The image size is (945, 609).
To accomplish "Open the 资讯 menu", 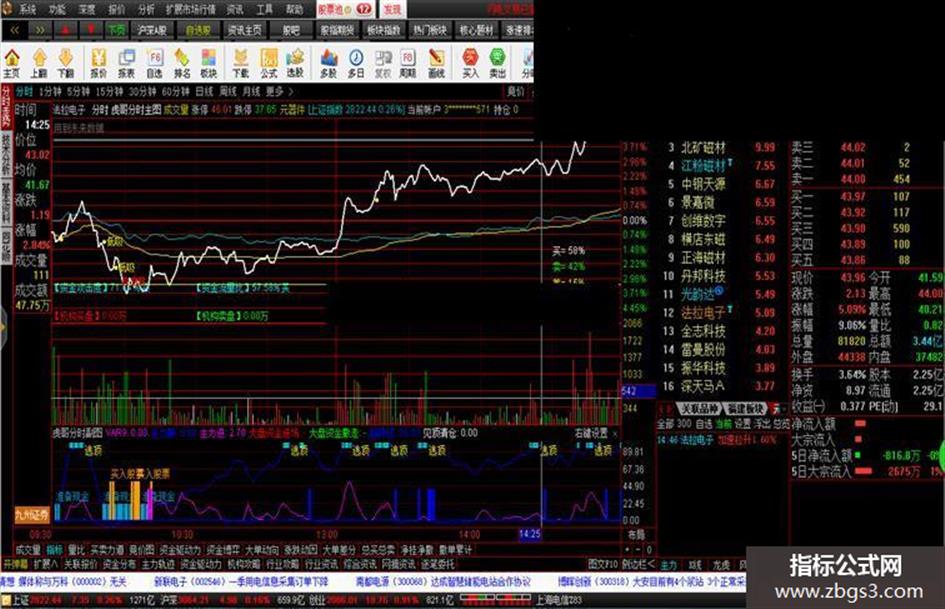I will pos(235,9).
